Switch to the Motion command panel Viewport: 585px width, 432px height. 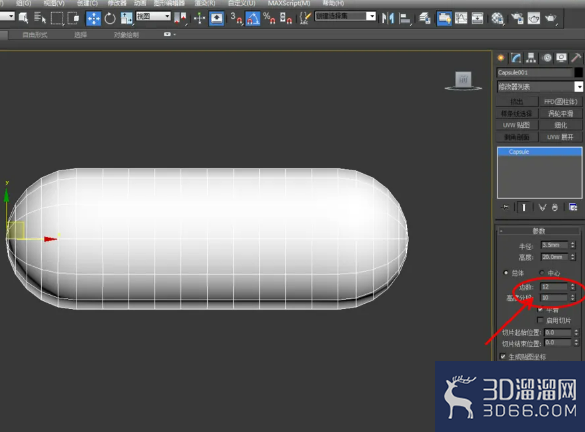click(547, 58)
